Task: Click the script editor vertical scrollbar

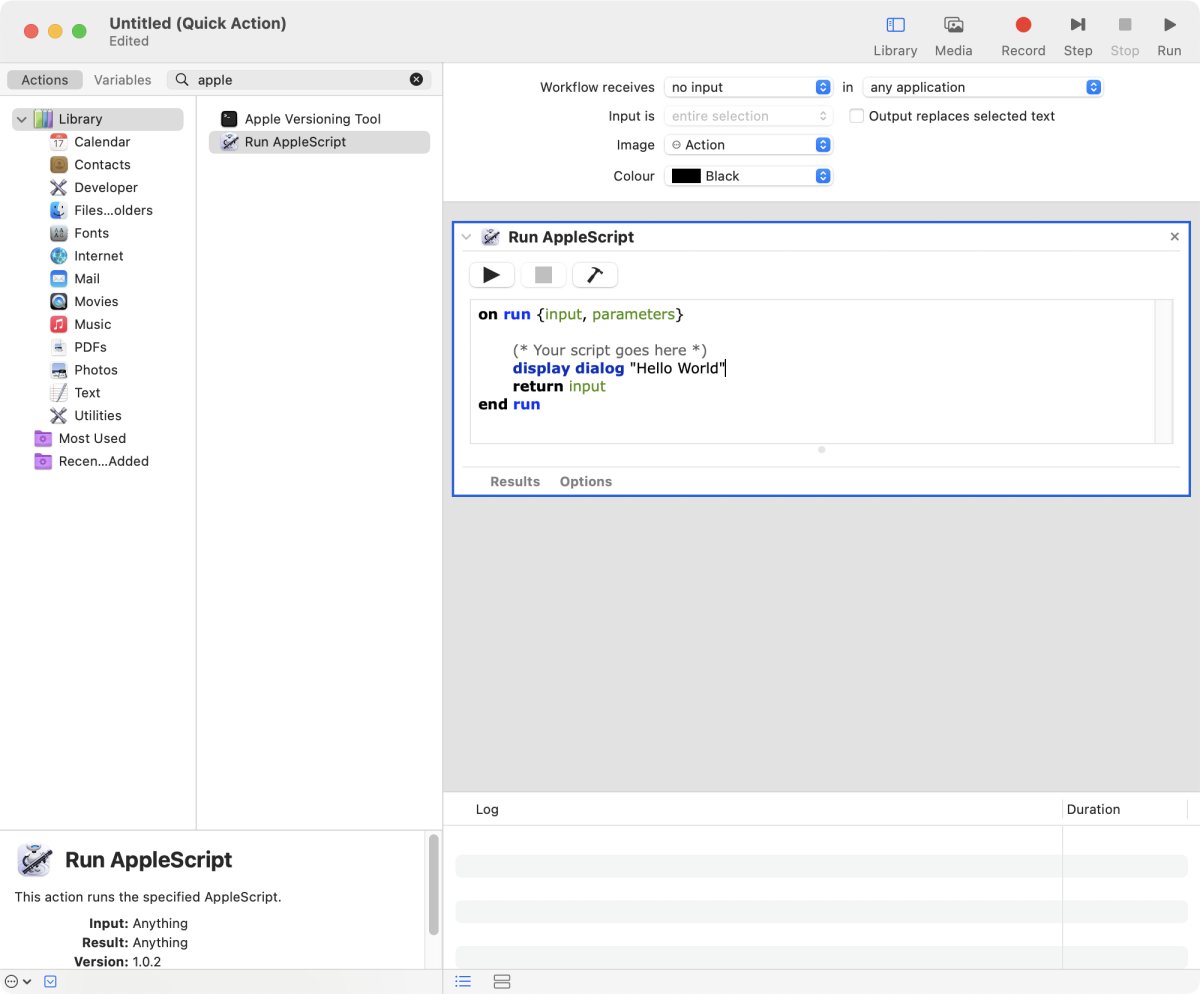Action: [x=1164, y=371]
